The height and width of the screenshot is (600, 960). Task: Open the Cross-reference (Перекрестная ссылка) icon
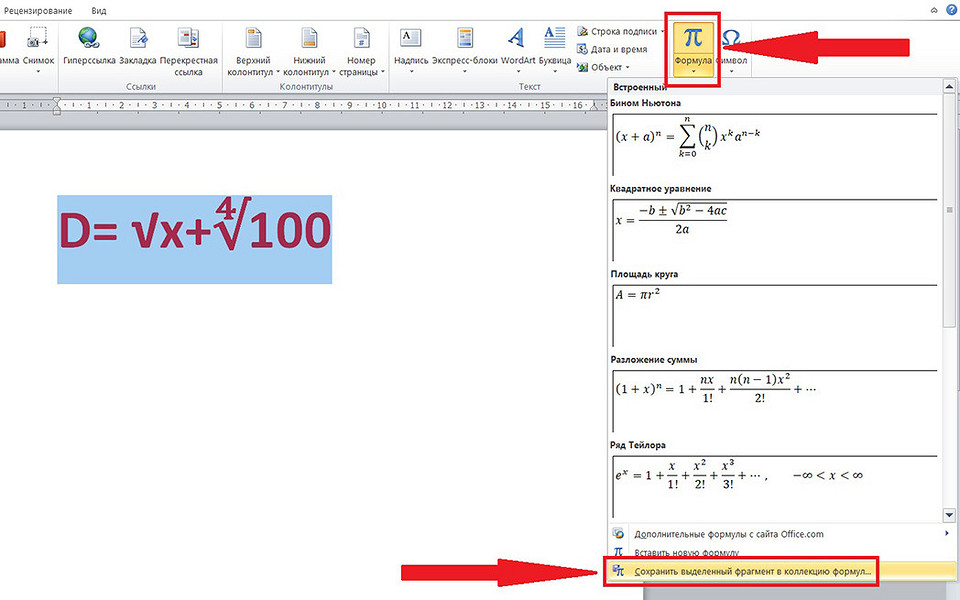(x=188, y=39)
